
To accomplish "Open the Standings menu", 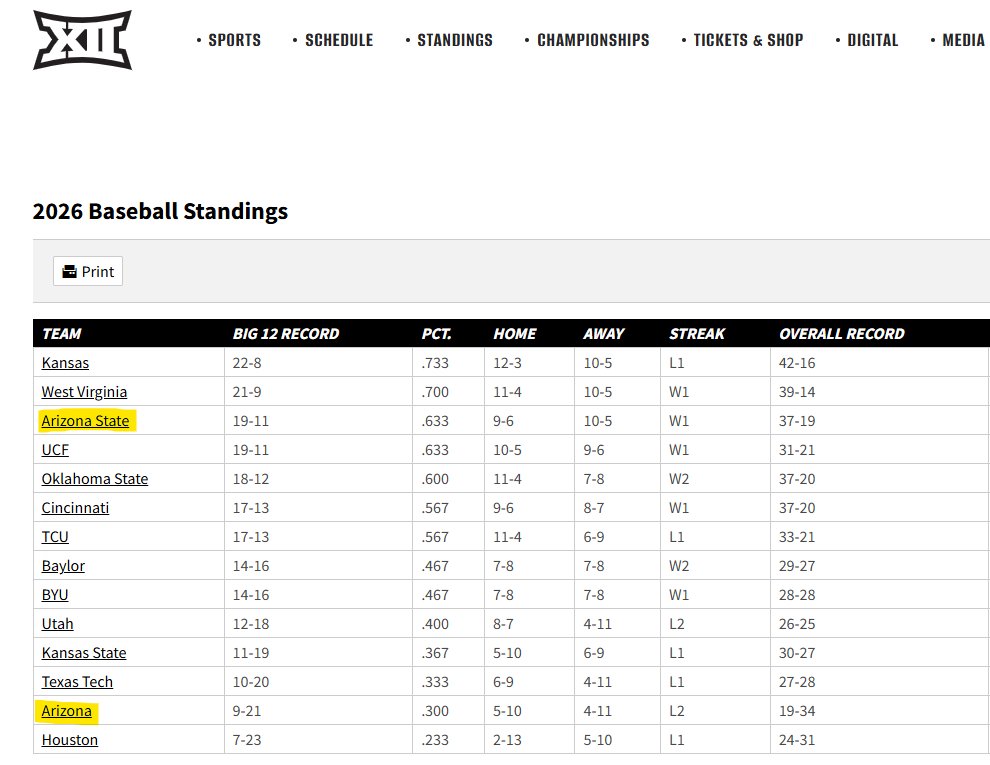I will 455,40.
